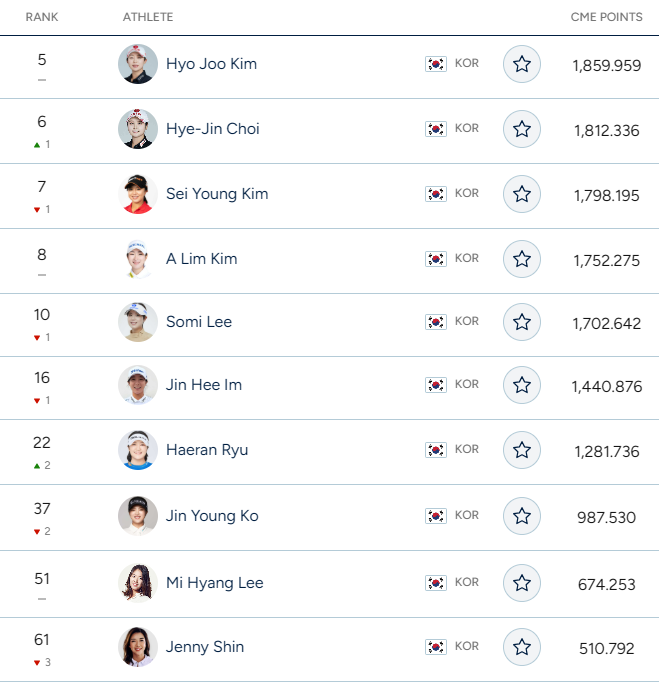Click the Korean flag beside Somi Lee

[436, 322]
